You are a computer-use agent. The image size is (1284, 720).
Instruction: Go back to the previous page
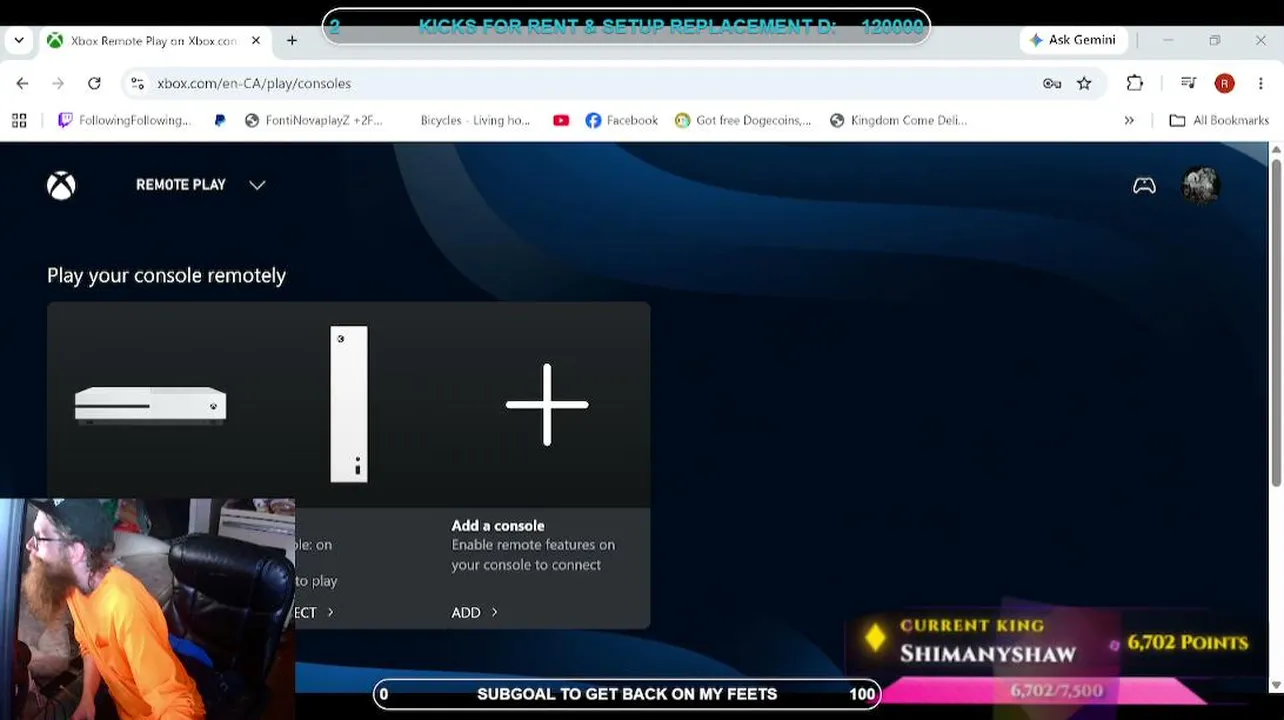(22, 84)
